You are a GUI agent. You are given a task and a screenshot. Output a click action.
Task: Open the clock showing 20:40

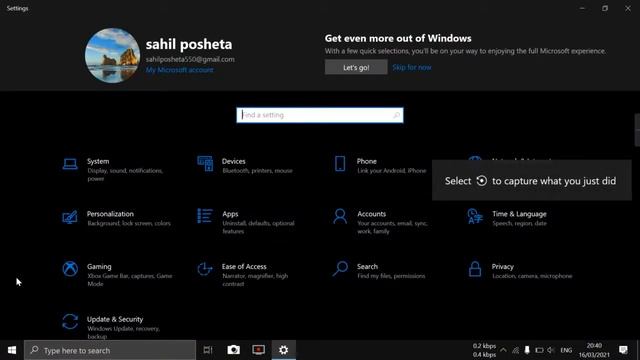(594, 350)
